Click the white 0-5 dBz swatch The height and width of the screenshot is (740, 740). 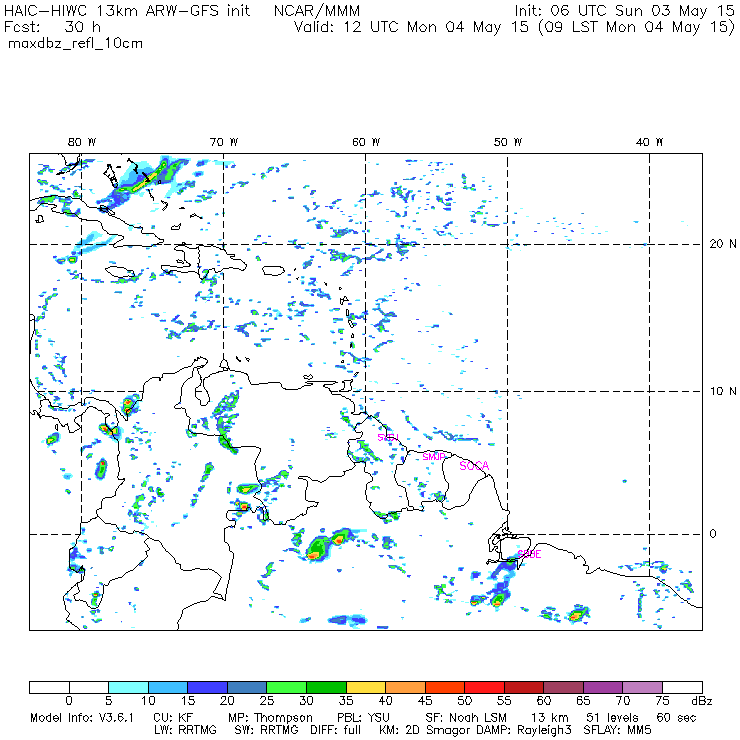tap(89, 687)
